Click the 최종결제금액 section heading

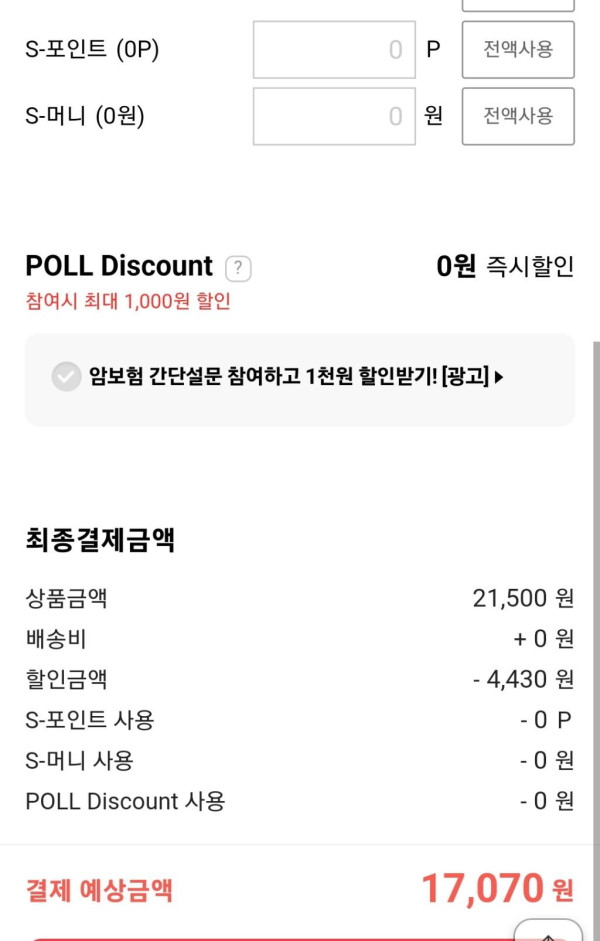click(x=100, y=541)
